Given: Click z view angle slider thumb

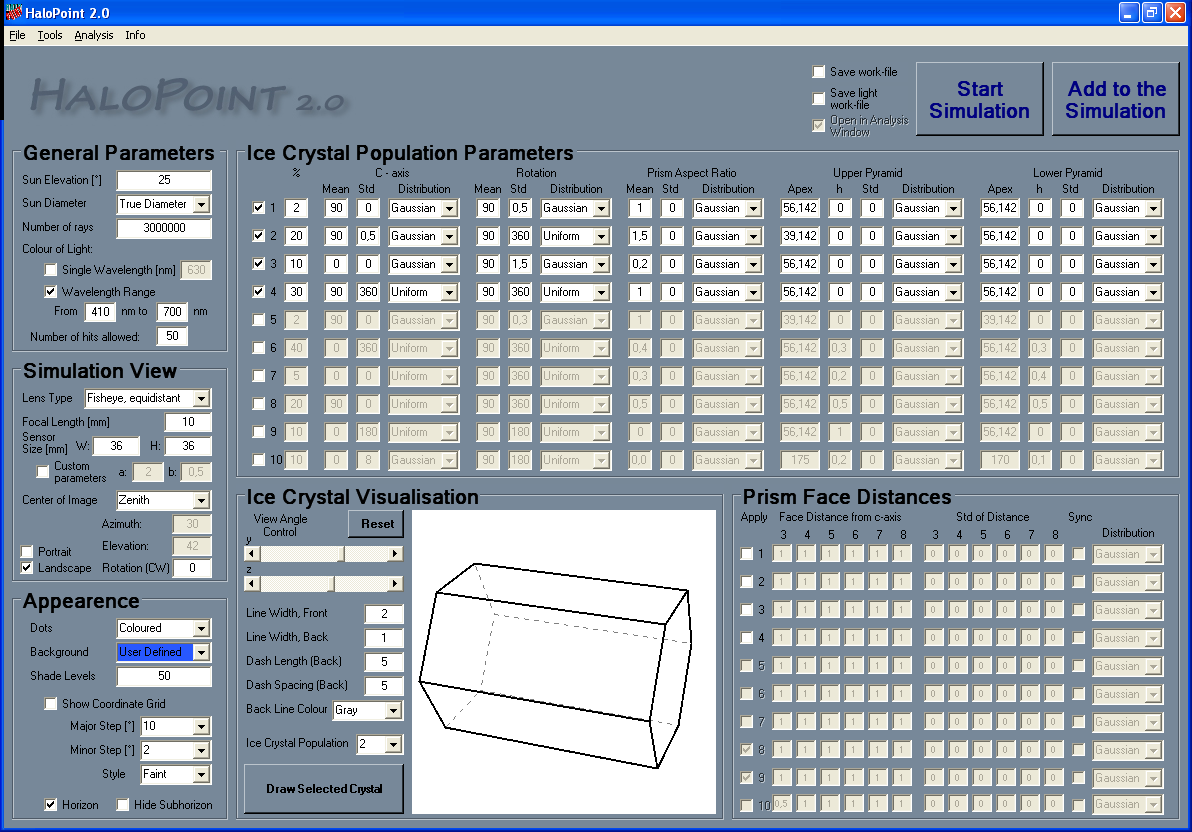Looking at the screenshot, I should coord(331,583).
